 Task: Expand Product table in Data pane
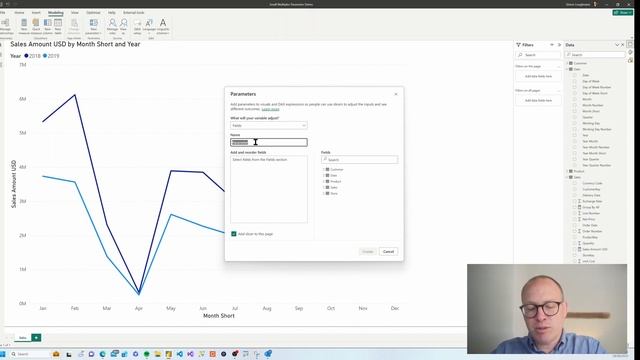coord(567,171)
